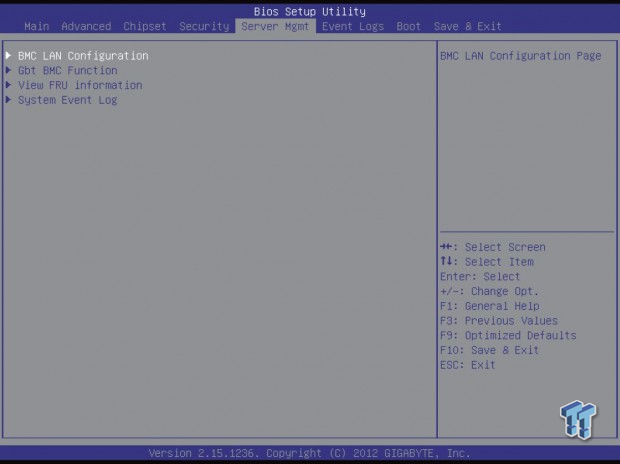Click the TweakTown logo watermark
This screenshot has height=464, width=620.
coord(578,419)
